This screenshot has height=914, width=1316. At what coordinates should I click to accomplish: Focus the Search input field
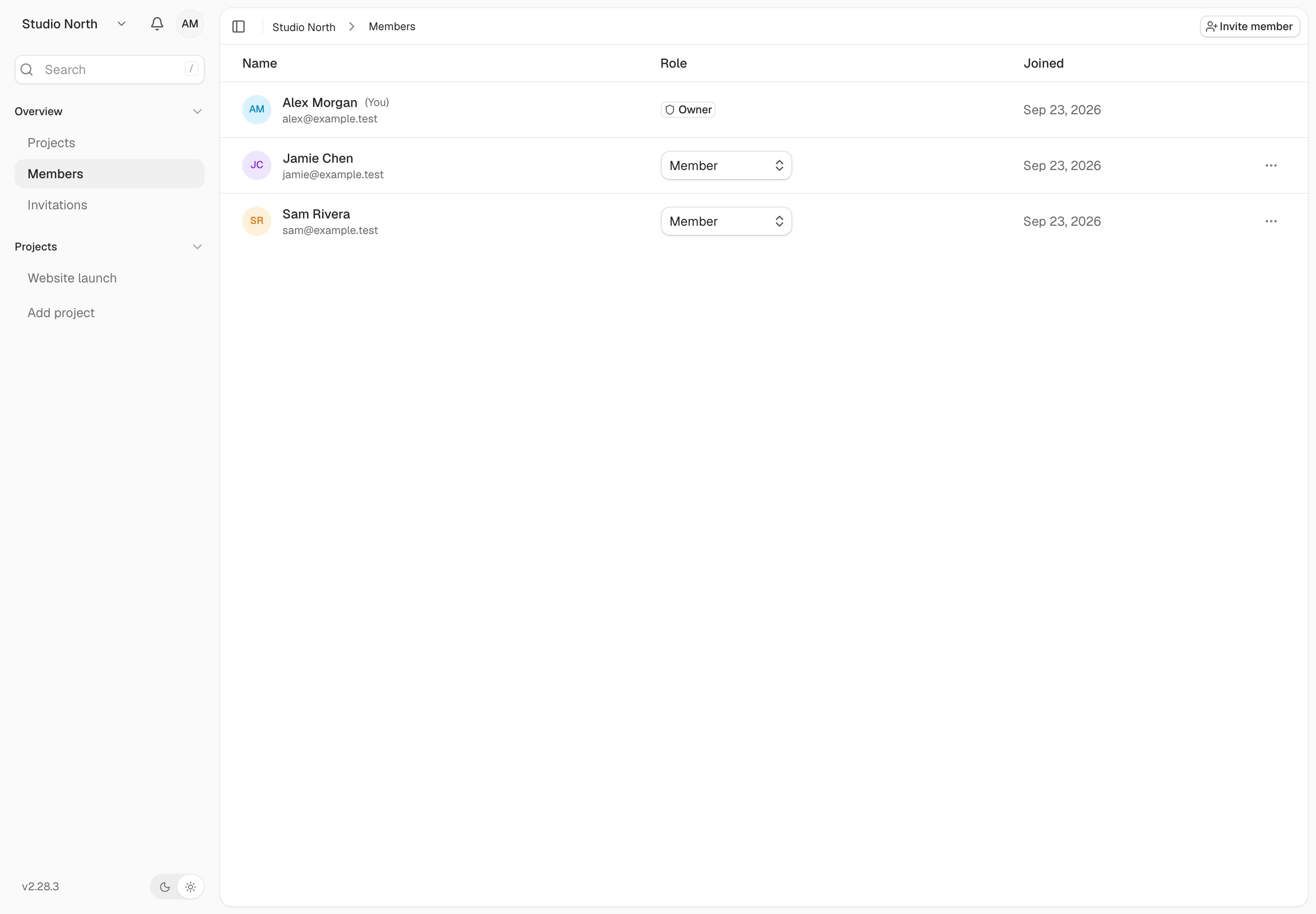[109, 70]
